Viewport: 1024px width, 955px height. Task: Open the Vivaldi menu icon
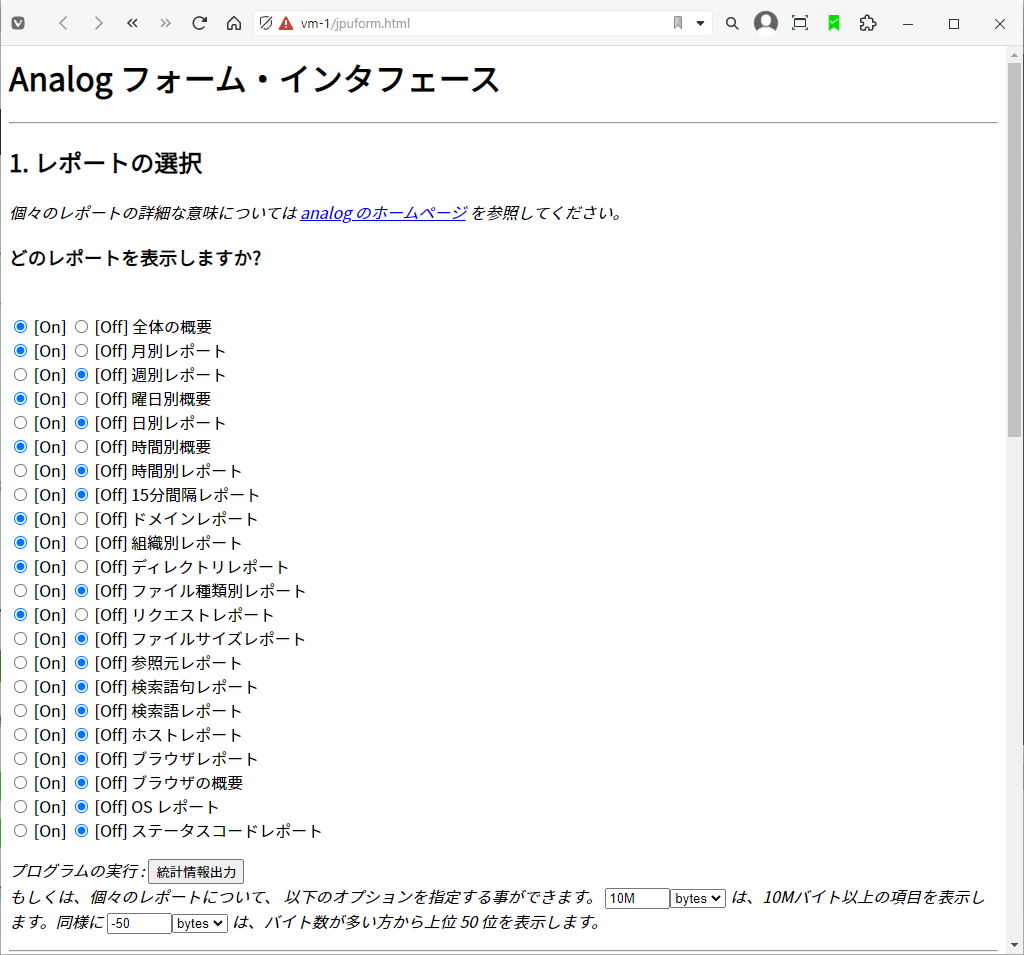click(18, 24)
